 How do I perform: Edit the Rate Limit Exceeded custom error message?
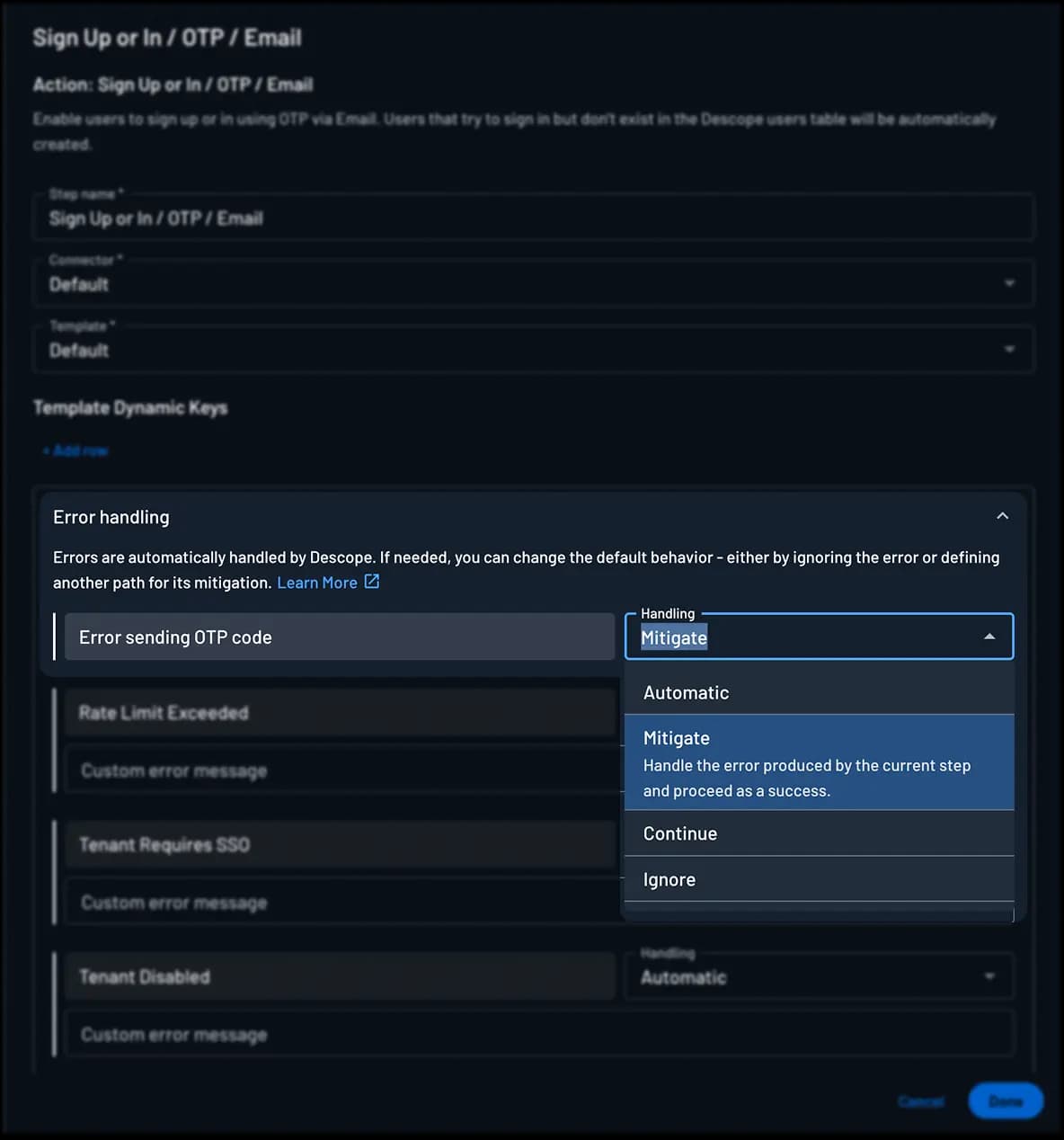click(340, 770)
